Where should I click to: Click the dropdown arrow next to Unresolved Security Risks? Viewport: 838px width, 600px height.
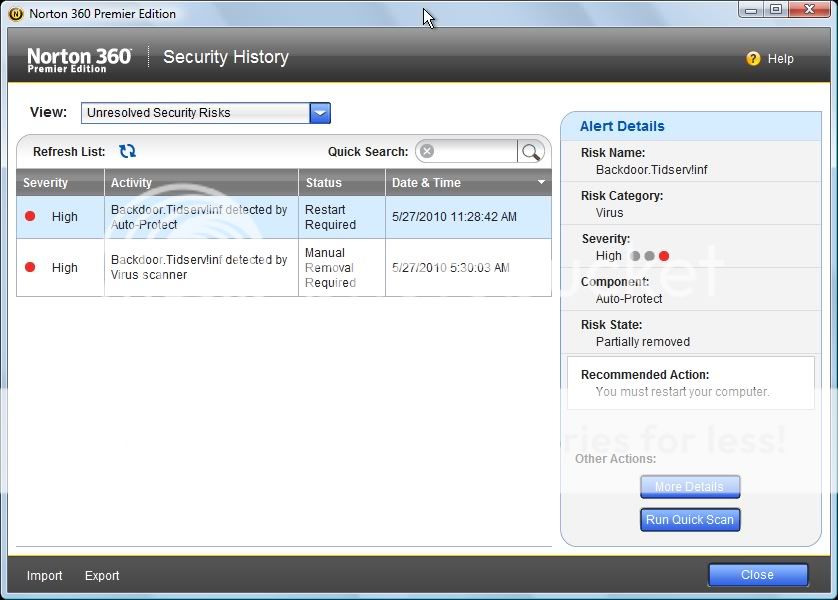coord(319,112)
